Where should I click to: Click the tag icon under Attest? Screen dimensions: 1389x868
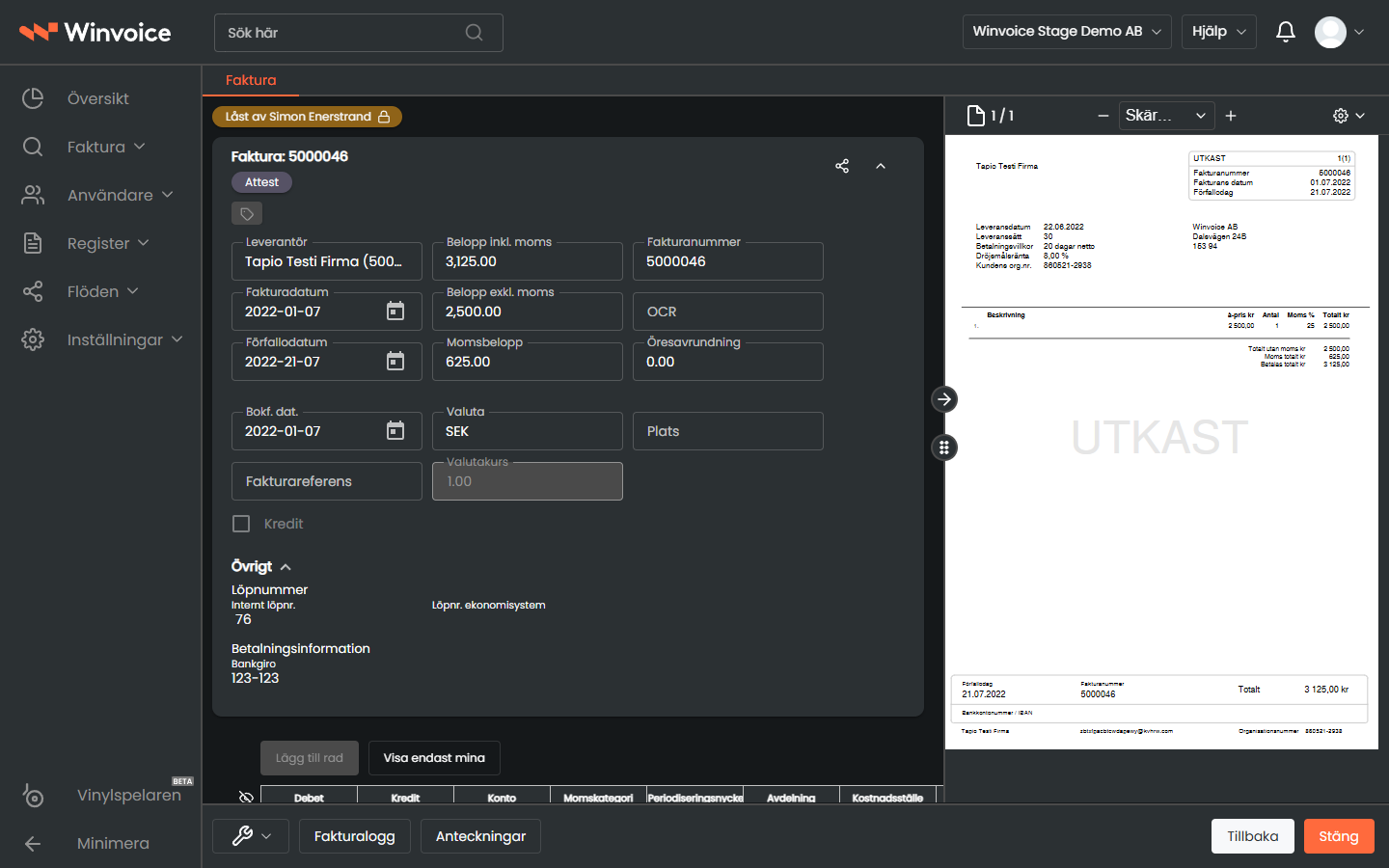pos(247,214)
